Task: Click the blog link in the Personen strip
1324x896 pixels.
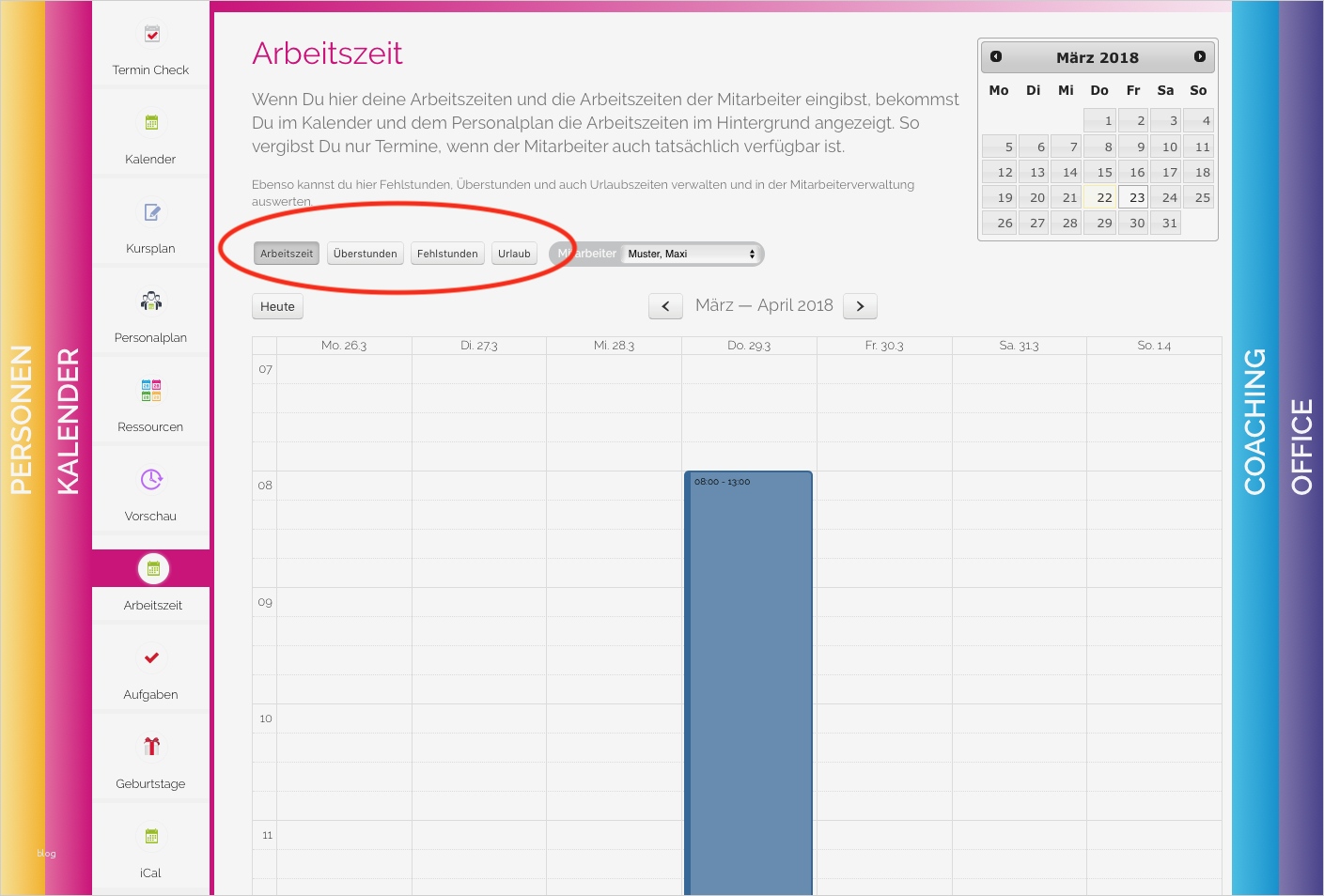Action: [x=46, y=854]
